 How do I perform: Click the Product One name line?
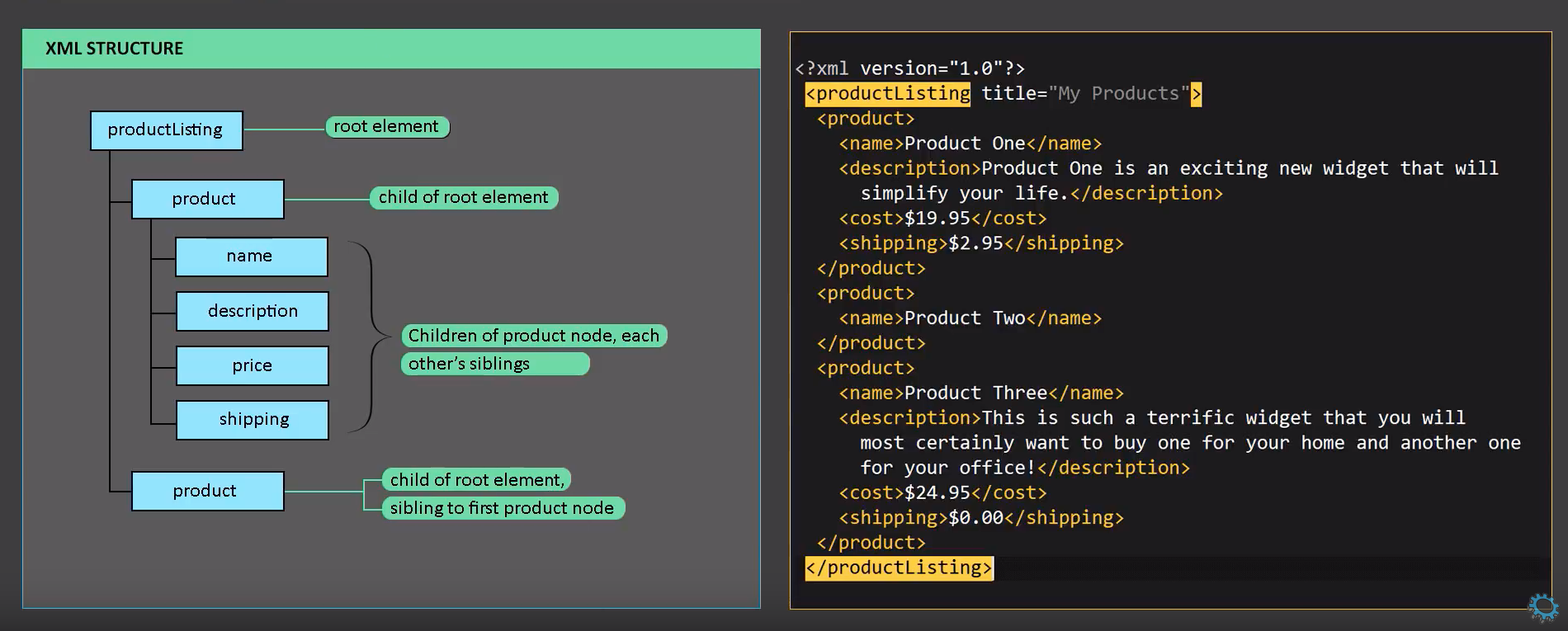[x=971, y=144]
